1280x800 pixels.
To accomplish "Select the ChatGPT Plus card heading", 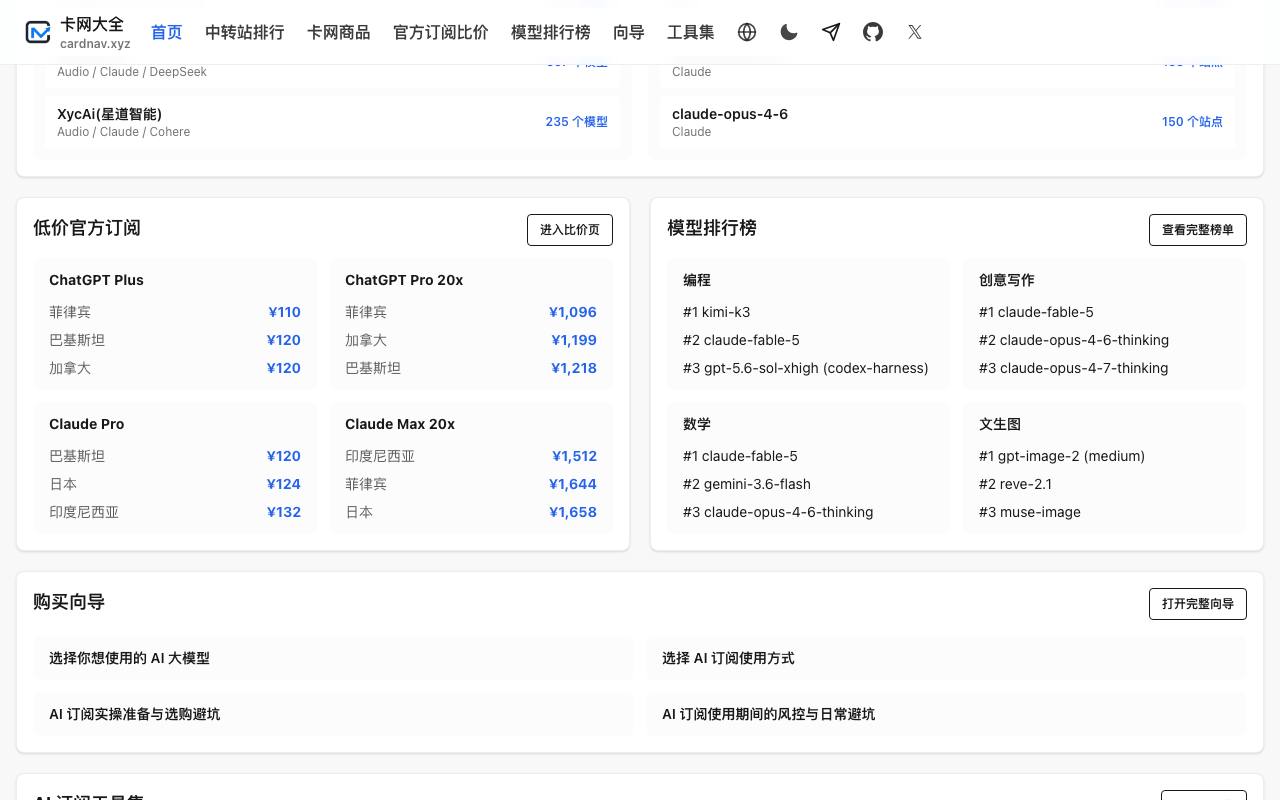I will coord(96,280).
